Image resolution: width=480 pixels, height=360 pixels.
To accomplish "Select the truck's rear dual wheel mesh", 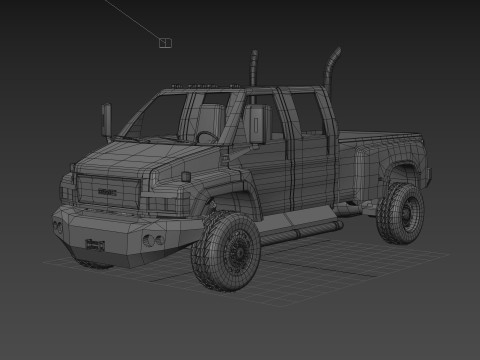I will tap(401, 214).
